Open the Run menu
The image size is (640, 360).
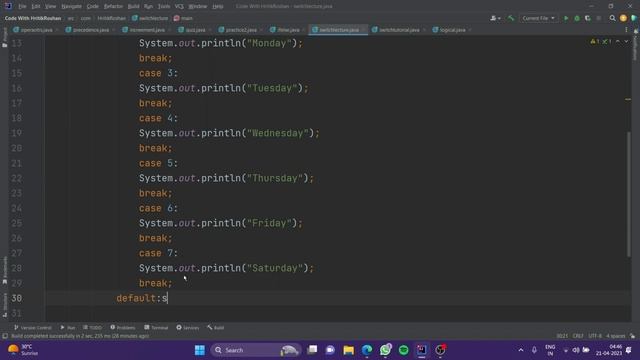[x=149, y=7]
